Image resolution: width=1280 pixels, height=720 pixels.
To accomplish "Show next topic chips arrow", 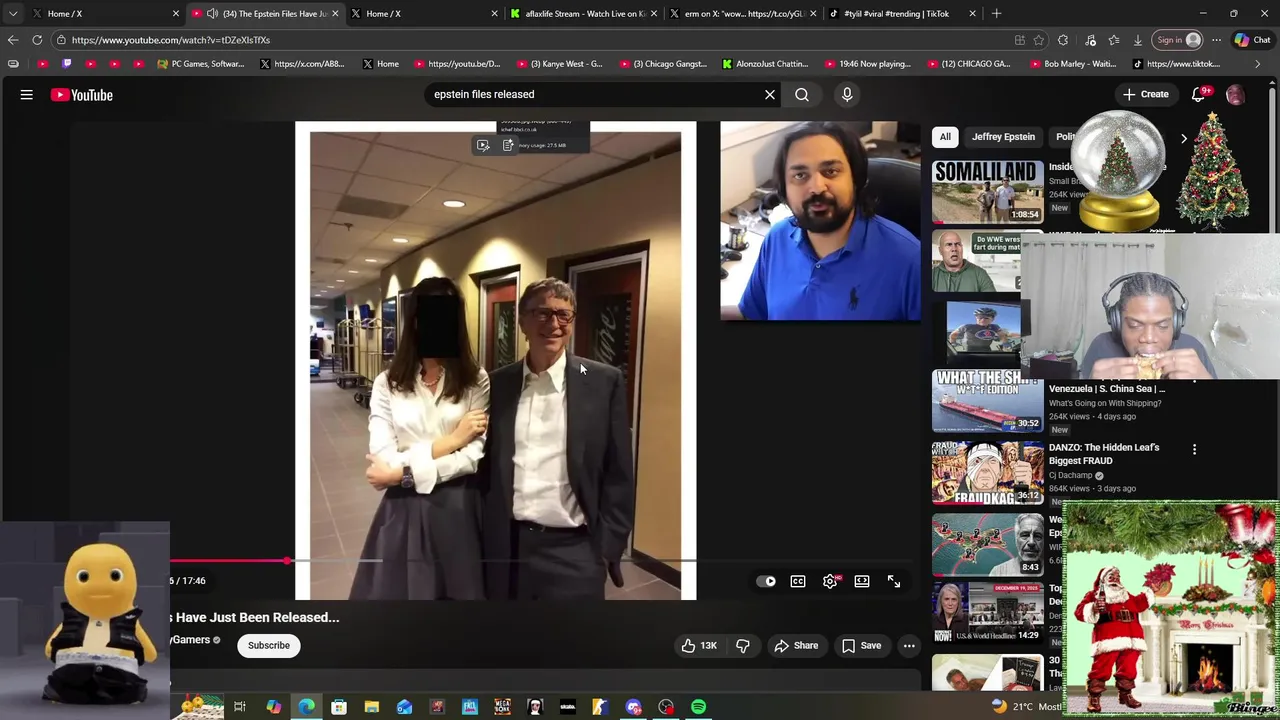I will (x=1184, y=138).
